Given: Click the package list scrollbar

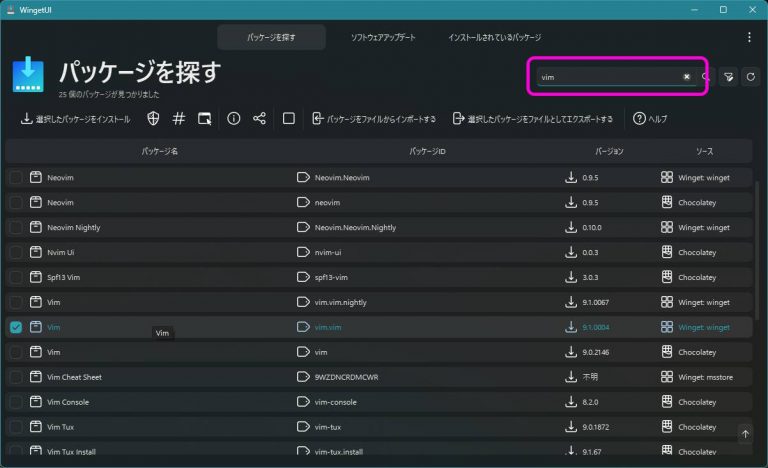Looking at the screenshot, I should [x=757, y=250].
